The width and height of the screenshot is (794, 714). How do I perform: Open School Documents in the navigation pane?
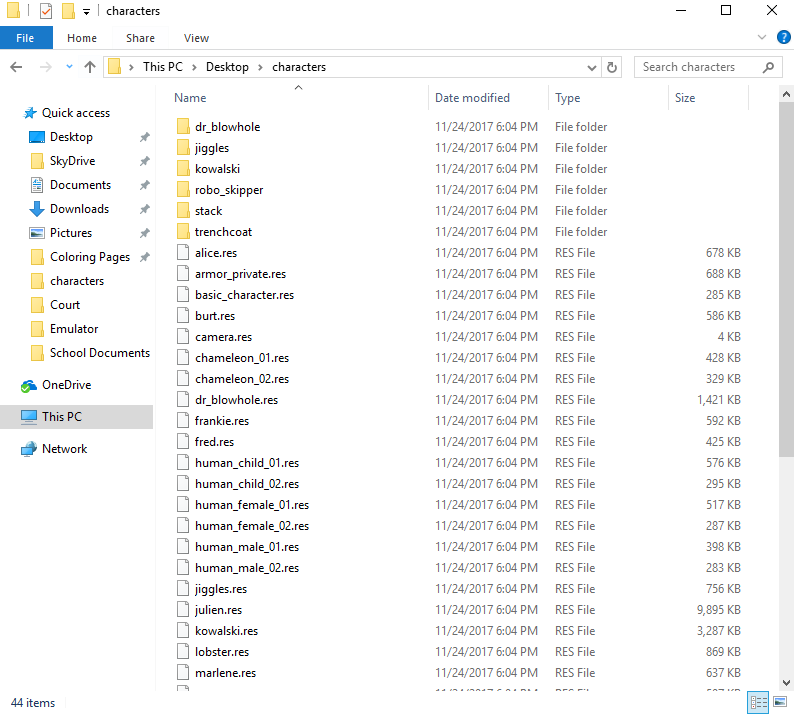pos(99,353)
